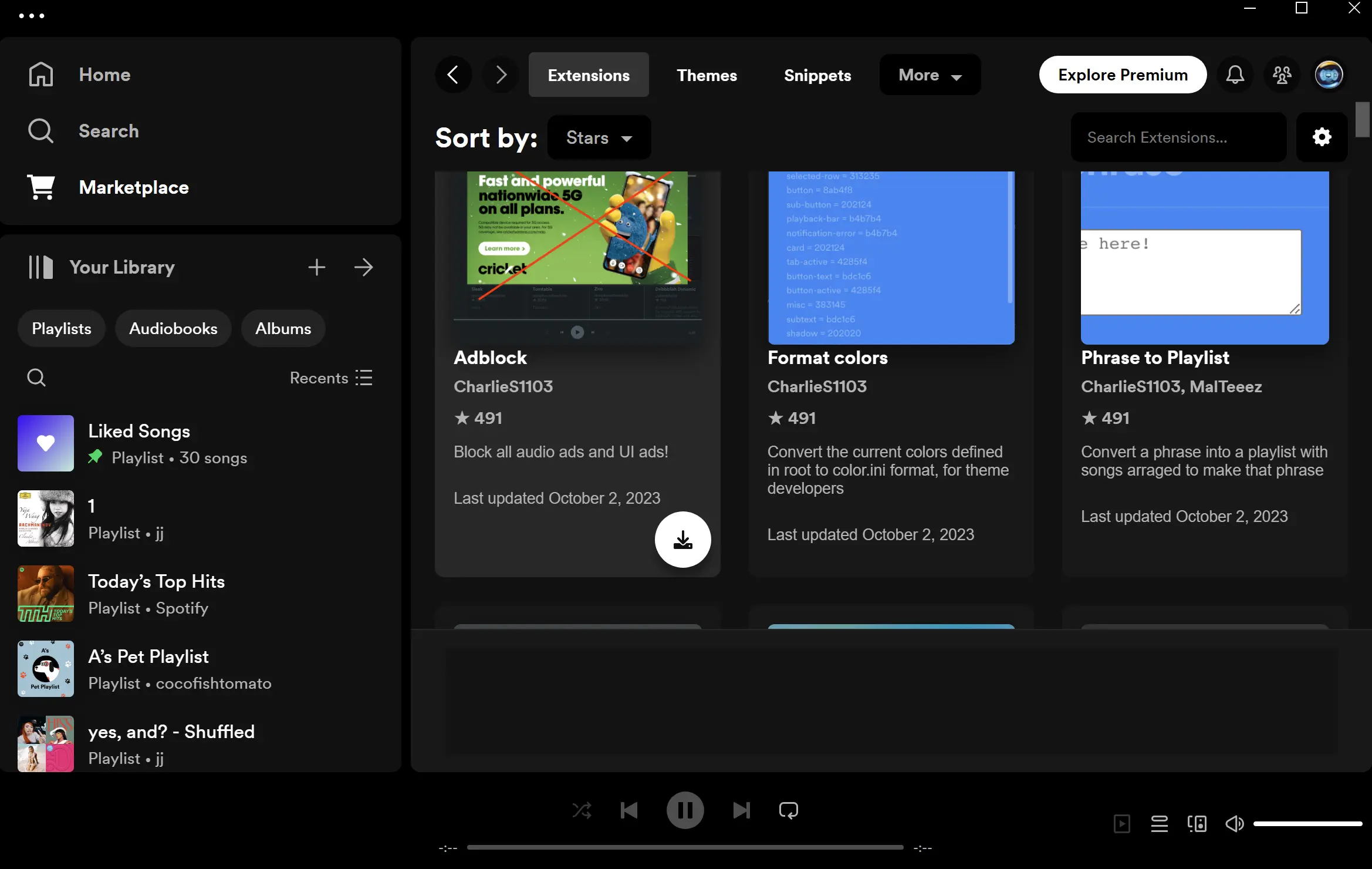Image resolution: width=1372 pixels, height=869 pixels.
Task: Click the Liked Songs playlist thumbnail
Action: [x=46, y=442]
